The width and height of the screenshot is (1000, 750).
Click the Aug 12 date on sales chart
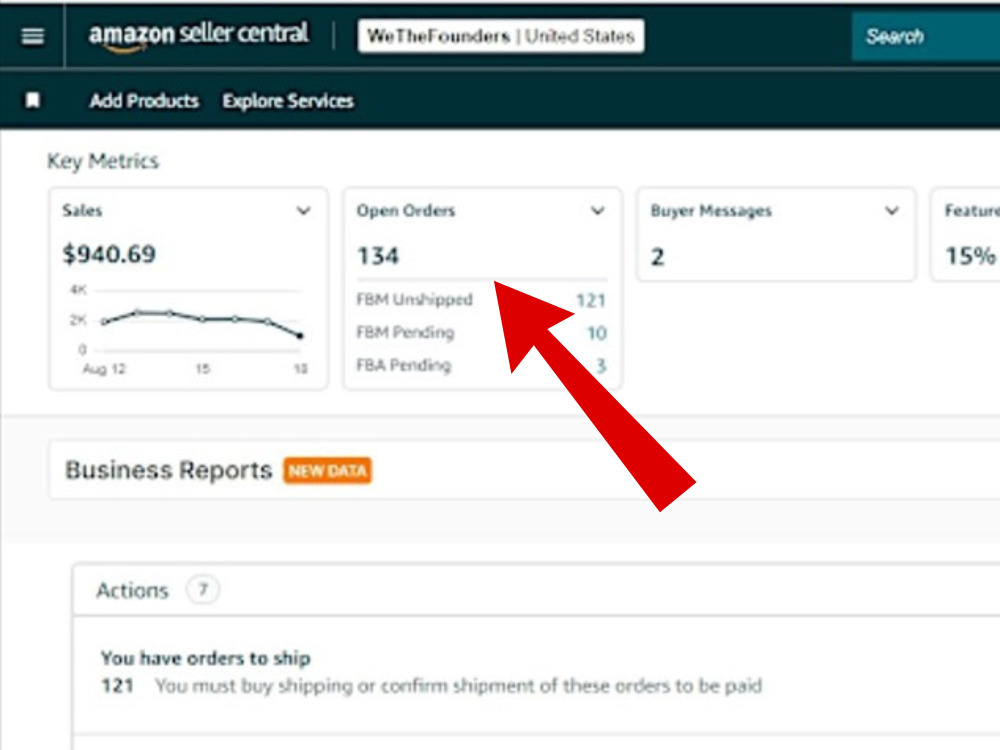(x=104, y=369)
